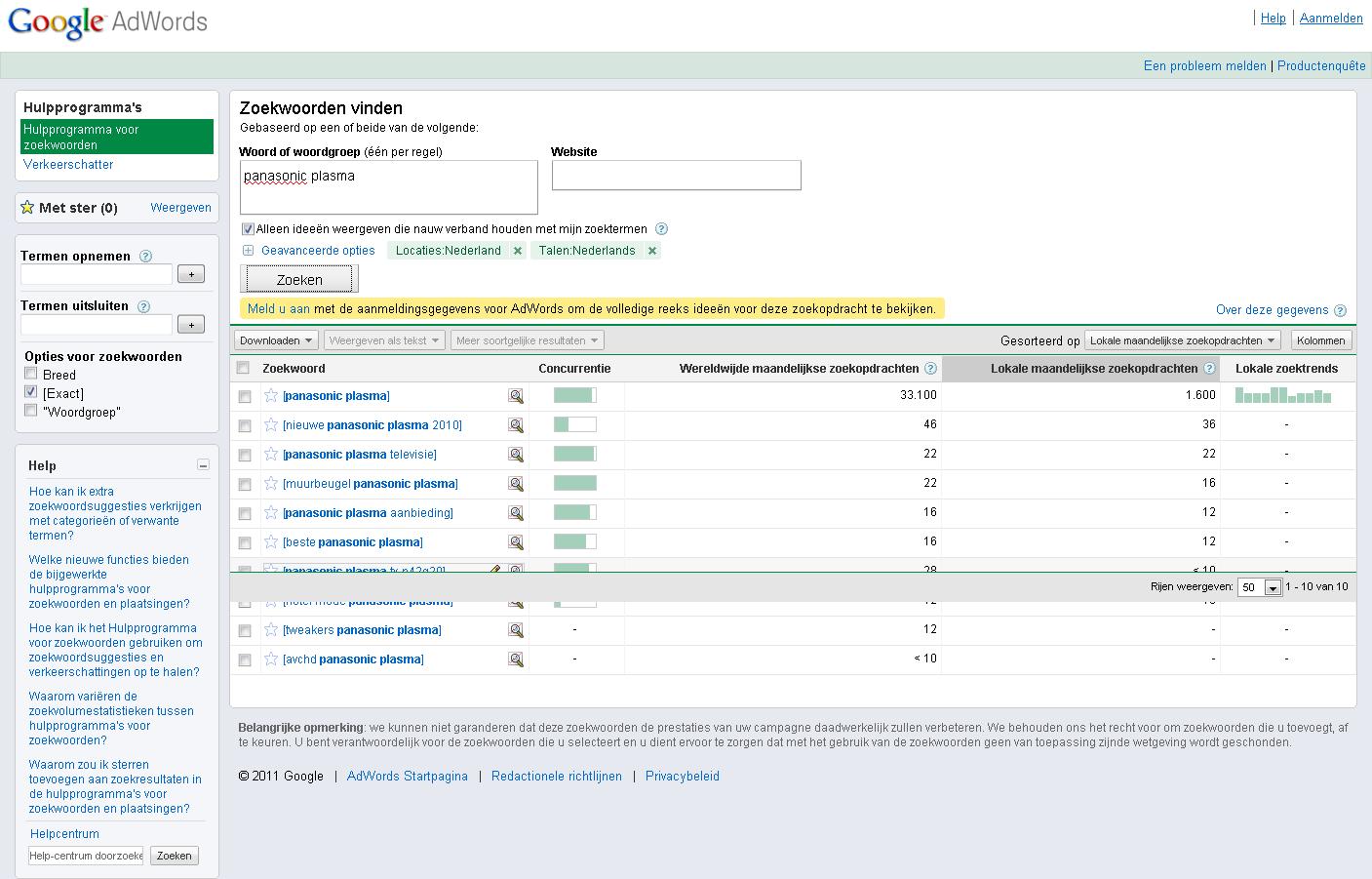Select Hulpprogramma voor zoekwoorden tool

pyautogui.click(x=117, y=137)
